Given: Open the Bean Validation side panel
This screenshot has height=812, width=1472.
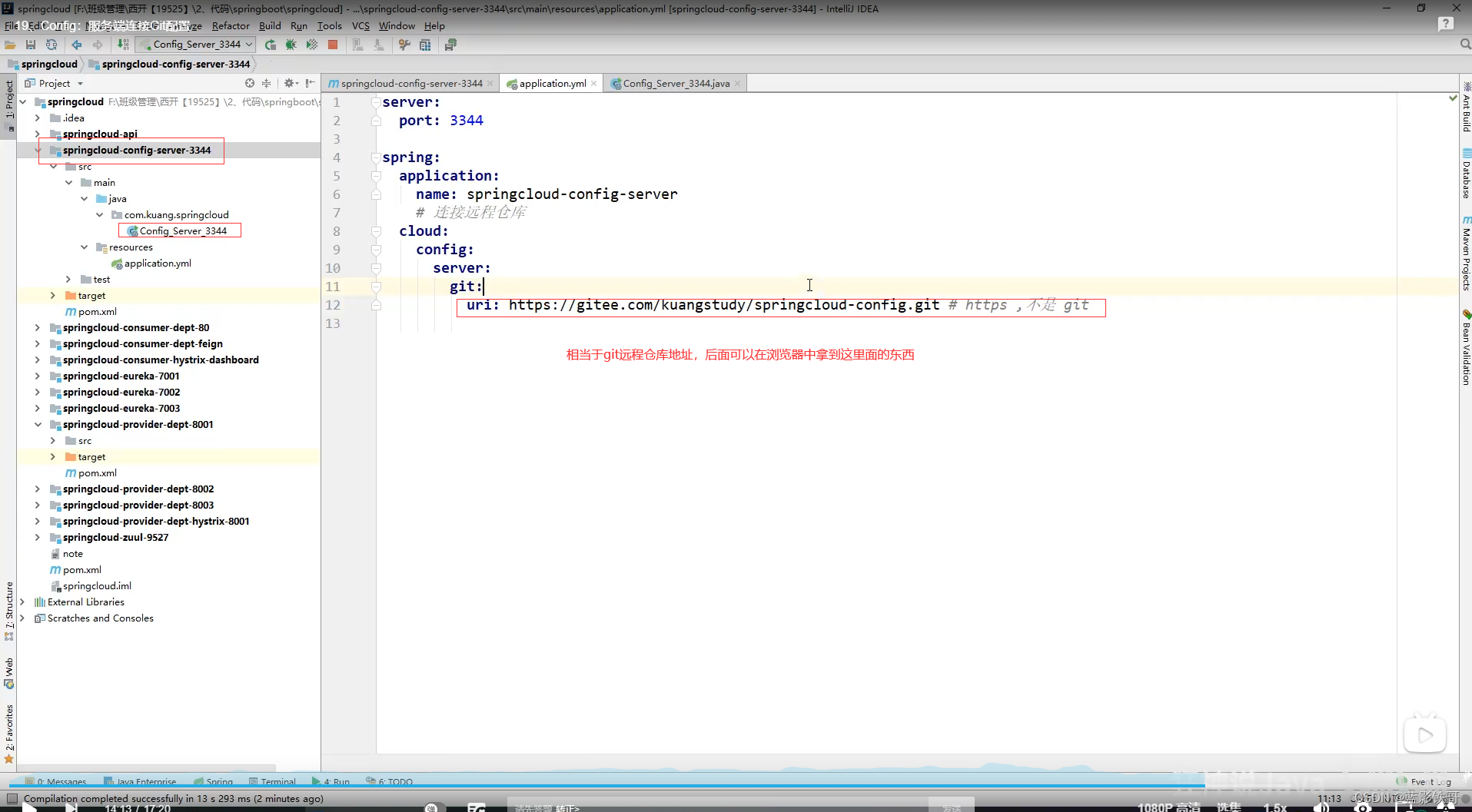Looking at the screenshot, I should (1466, 347).
